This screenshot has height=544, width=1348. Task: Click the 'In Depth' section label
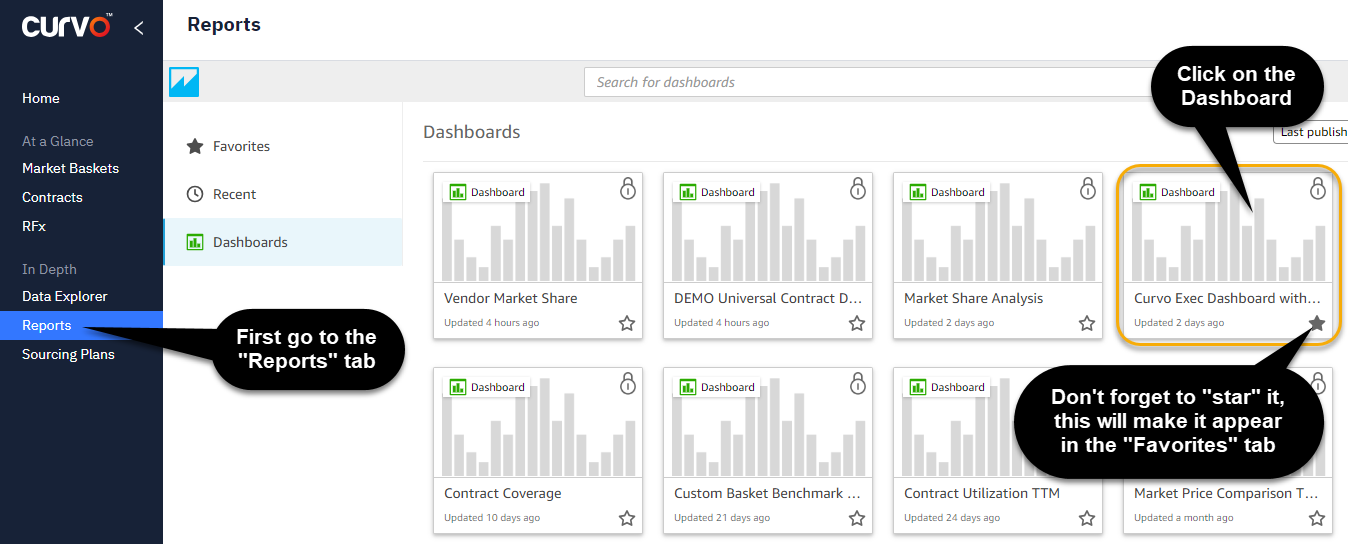(49, 269)
